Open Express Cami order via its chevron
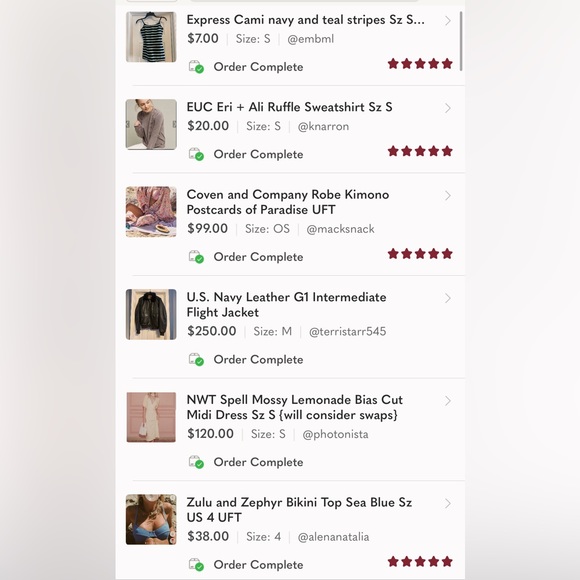Screen dimensions: 580x580 (x=448, y=21)
